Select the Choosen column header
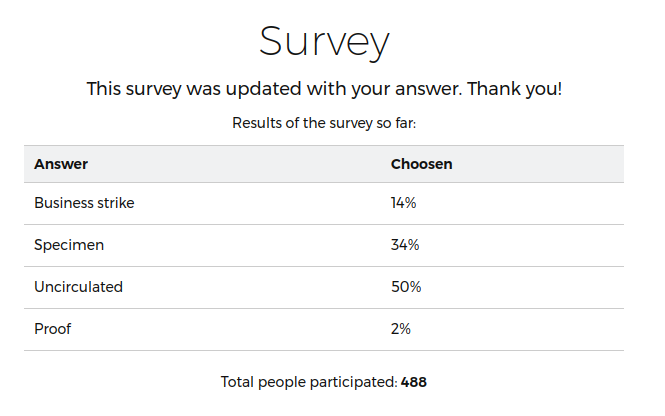 tap(421, 164)
